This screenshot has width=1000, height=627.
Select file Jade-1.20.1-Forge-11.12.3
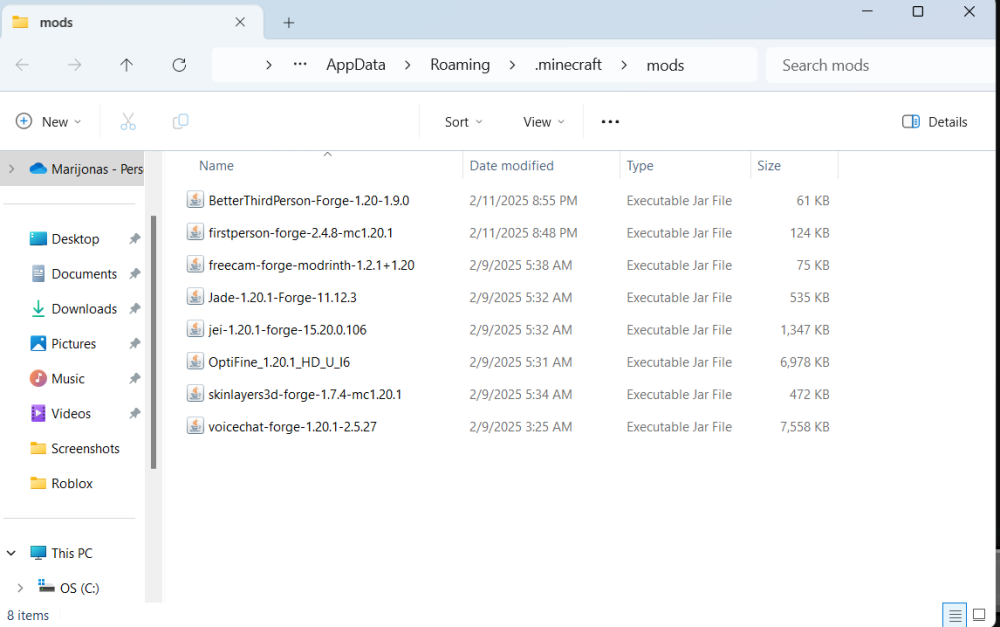(x=282, y=297)
